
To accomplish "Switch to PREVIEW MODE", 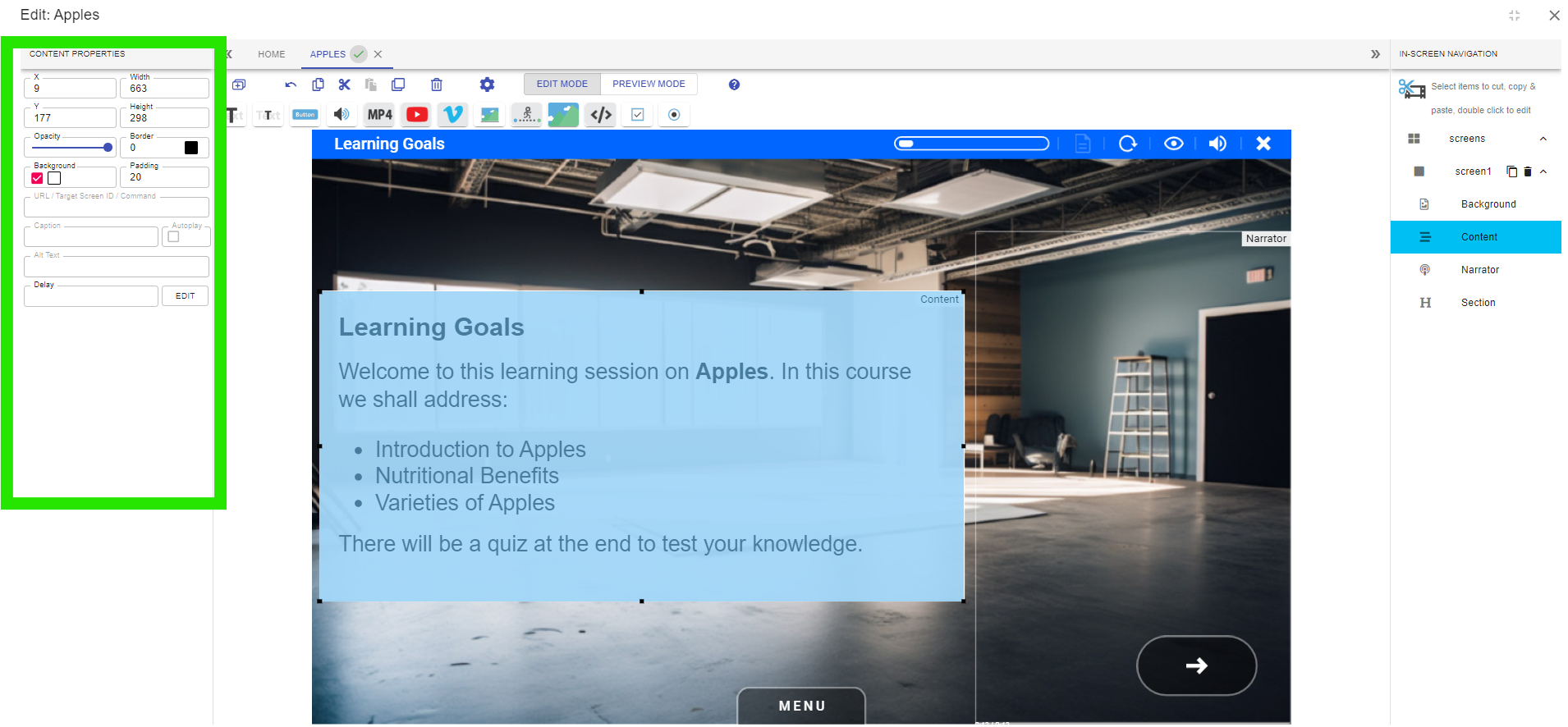I will (649, 84).
